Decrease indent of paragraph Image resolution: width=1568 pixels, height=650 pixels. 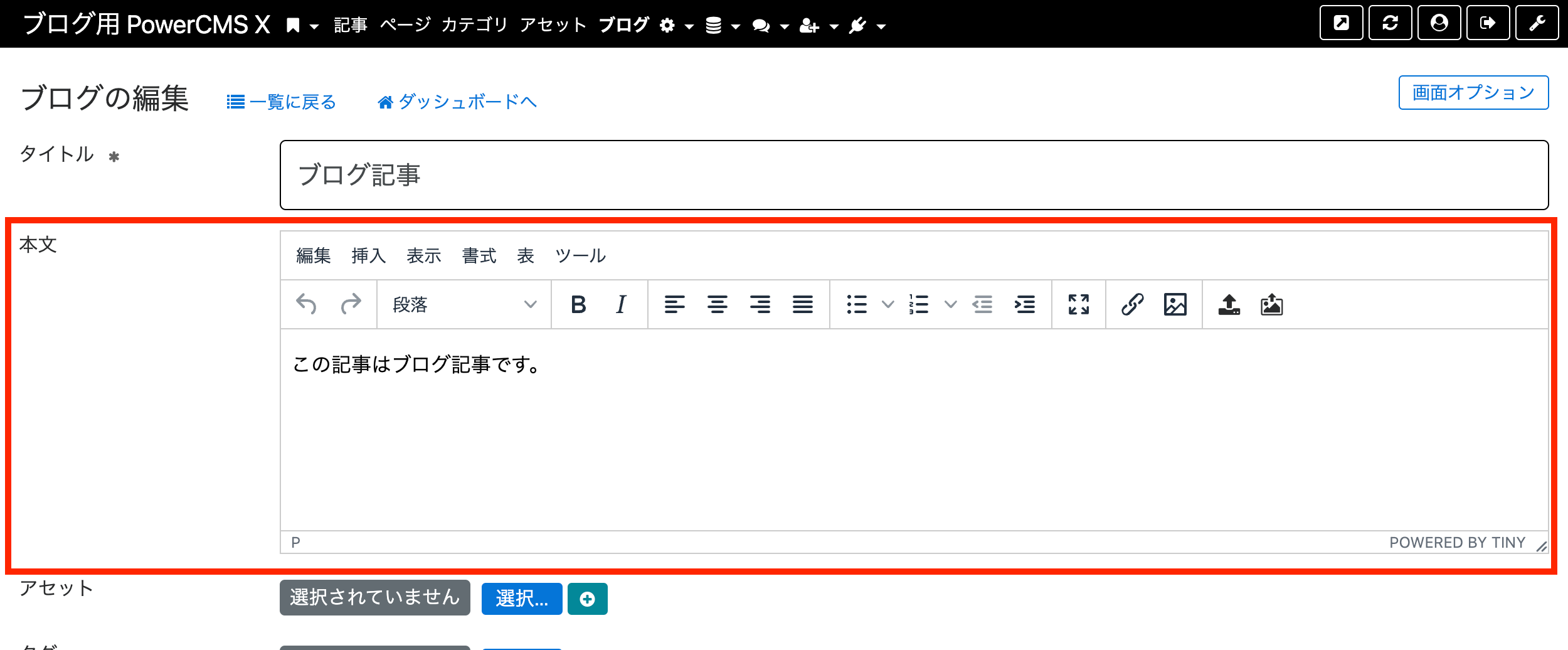point(982,304)
